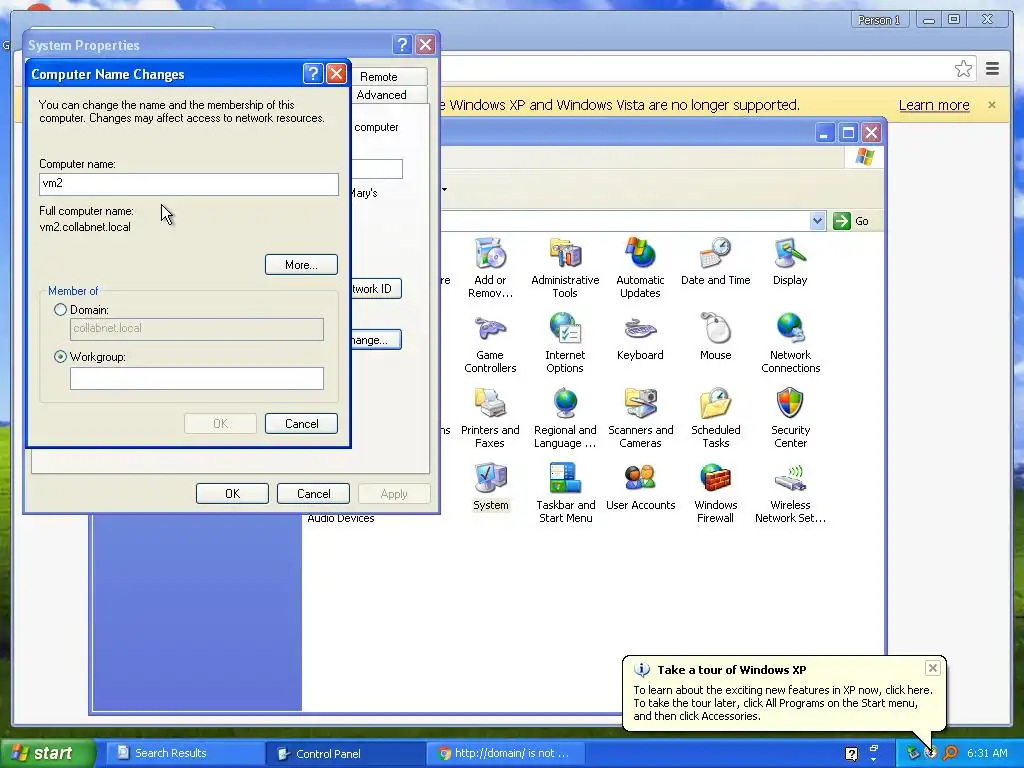Open Windows Firewall icon
Viewport: 1024px width, 768px height.
click(x=715, y=493)
